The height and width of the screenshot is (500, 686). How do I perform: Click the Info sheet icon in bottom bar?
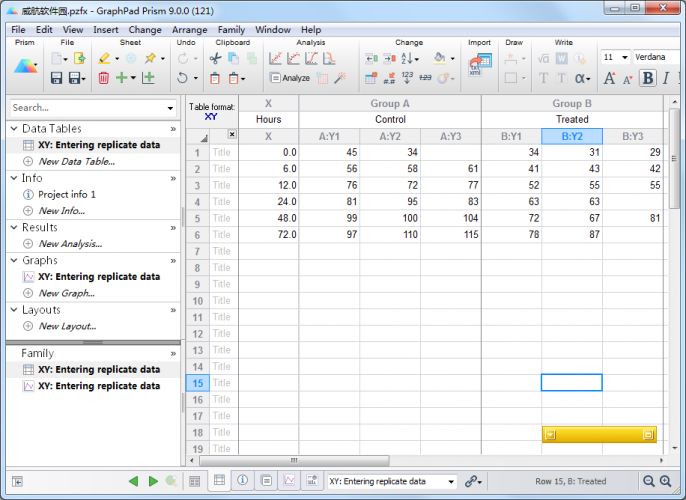(242, 480)
